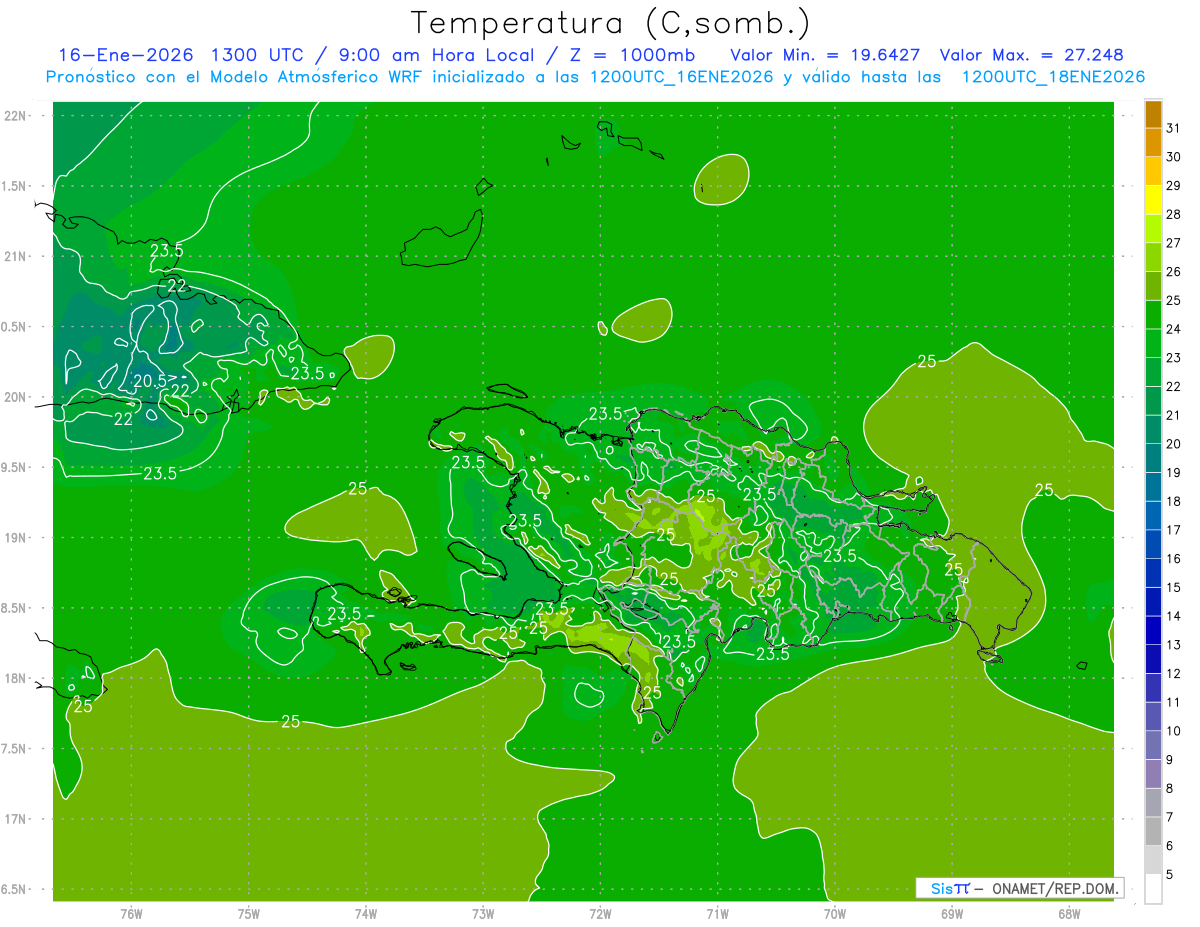
Task: Click the "17N" latitude axis label
Action: tap(16, 819)
